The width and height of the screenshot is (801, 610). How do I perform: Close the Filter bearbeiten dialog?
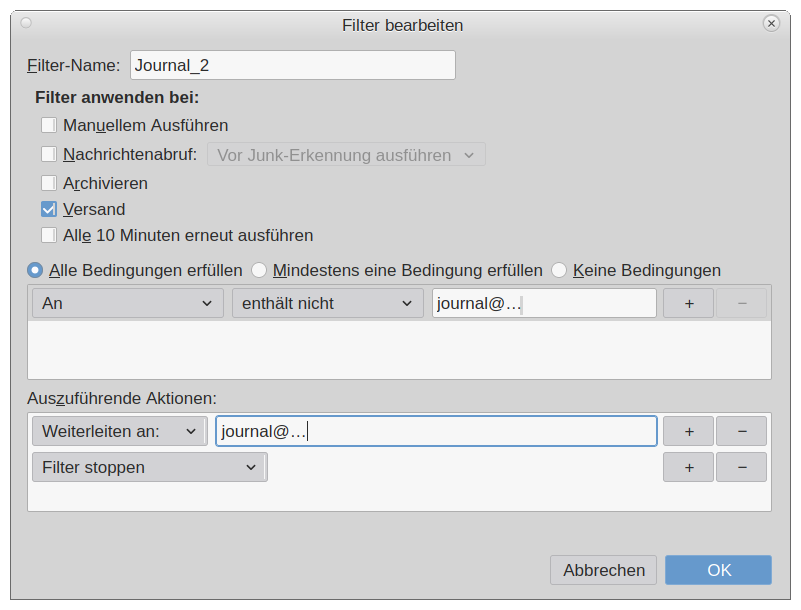coord(771,23)
